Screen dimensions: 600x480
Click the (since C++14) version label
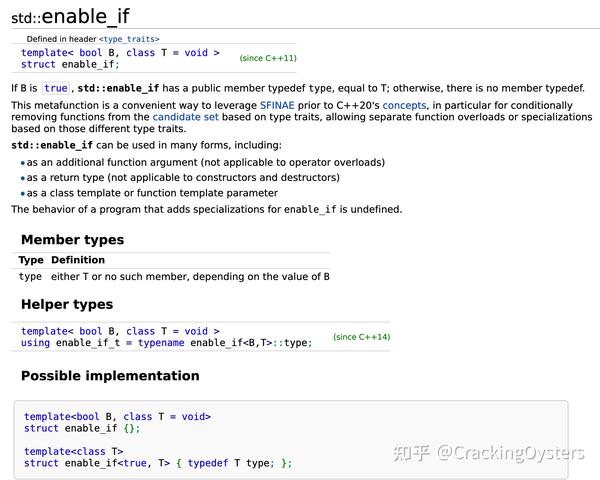361,337
